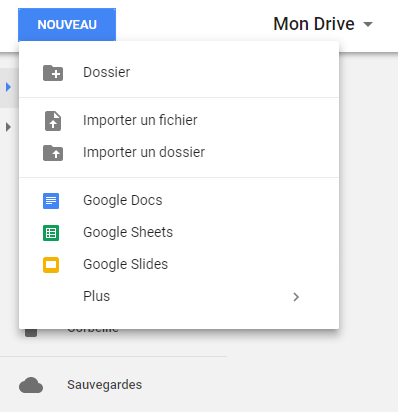
Task: Click the yellow Google Slides icon
Action: (x=51, y=265)
